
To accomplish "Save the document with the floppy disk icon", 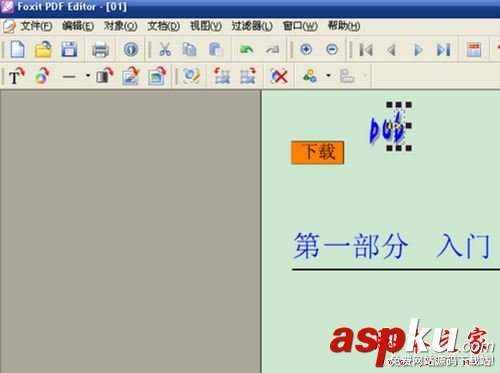I will tap(69, 50).
